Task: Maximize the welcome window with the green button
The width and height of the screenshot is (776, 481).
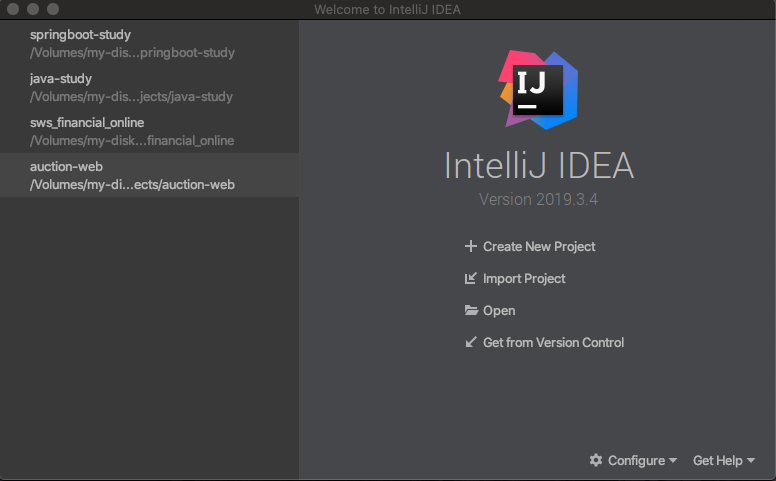Action: click(x=52, y=9)
